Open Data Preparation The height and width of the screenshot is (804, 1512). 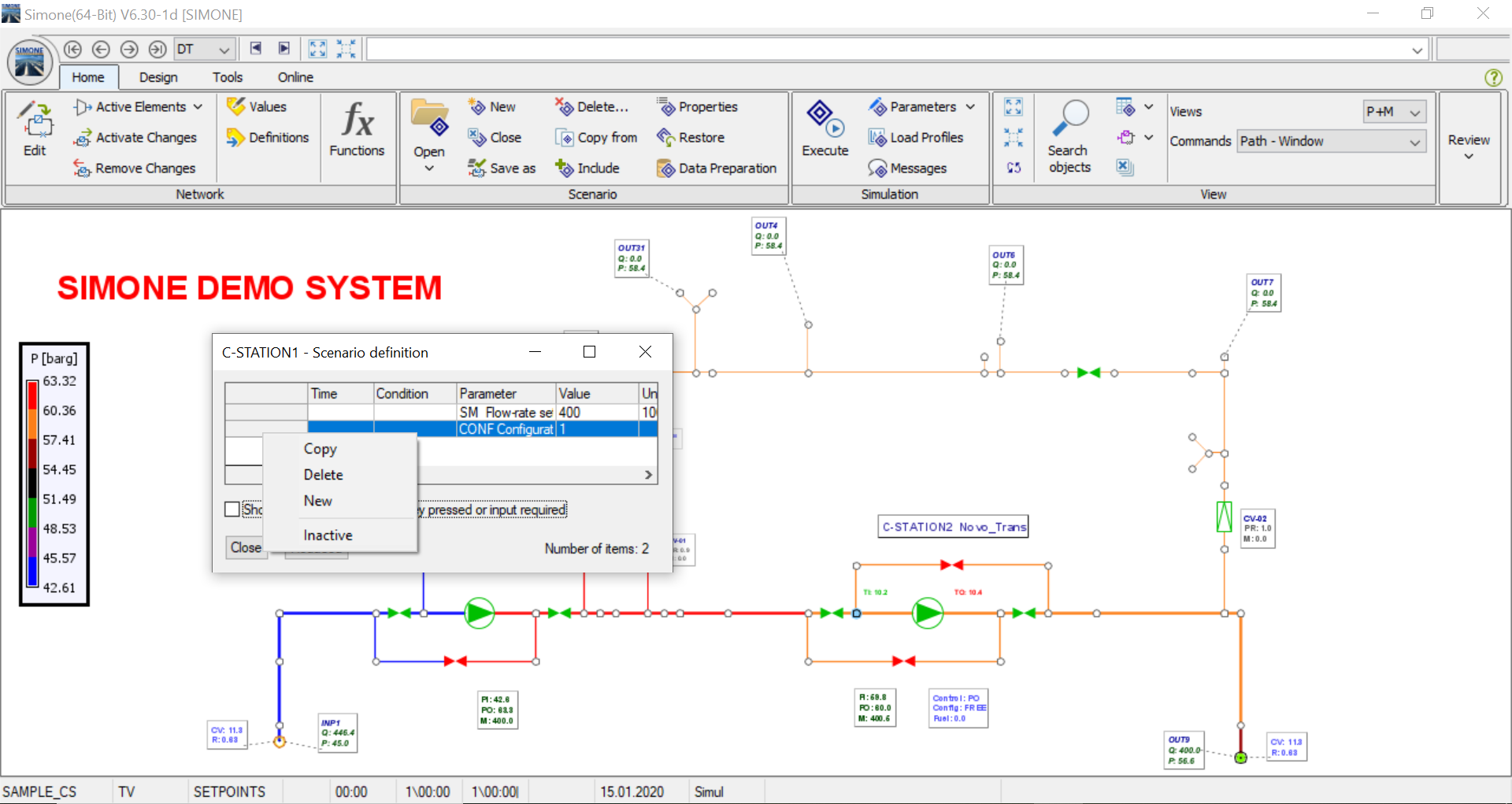coord(717,169)
